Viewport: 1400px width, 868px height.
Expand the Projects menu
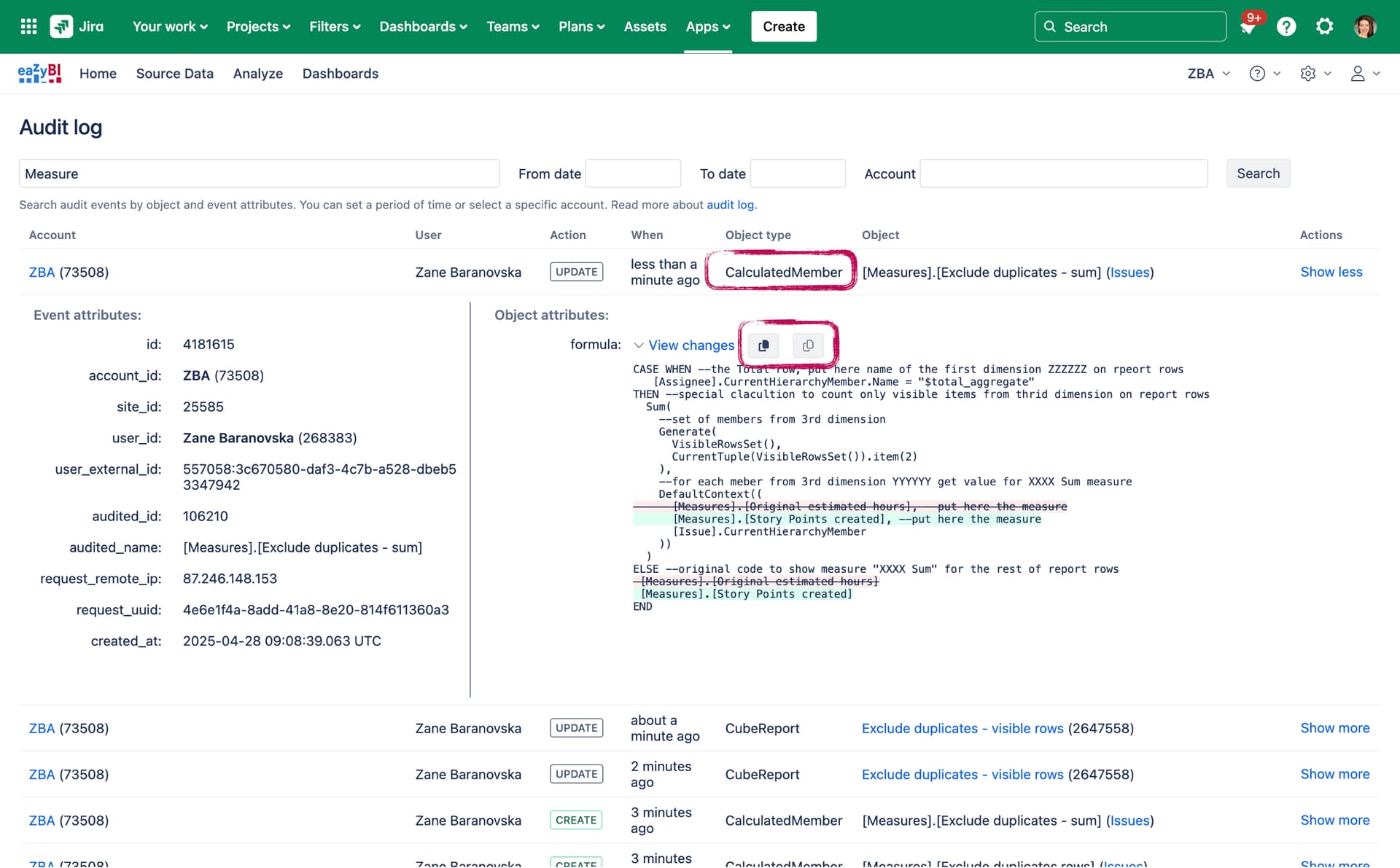(258, 27)
